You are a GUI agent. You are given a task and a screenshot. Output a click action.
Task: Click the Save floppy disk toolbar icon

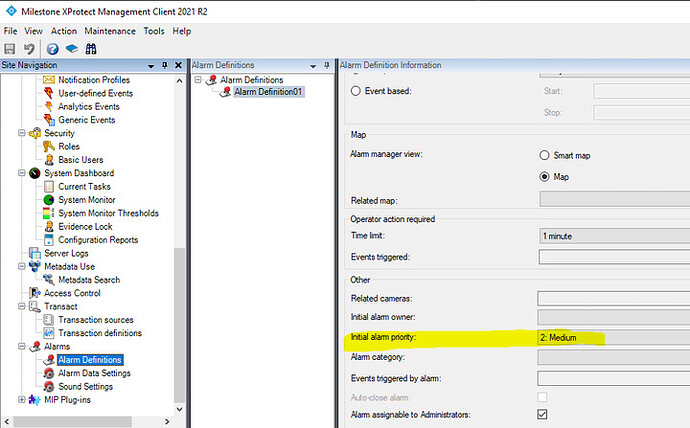click(x=9, y=49)
